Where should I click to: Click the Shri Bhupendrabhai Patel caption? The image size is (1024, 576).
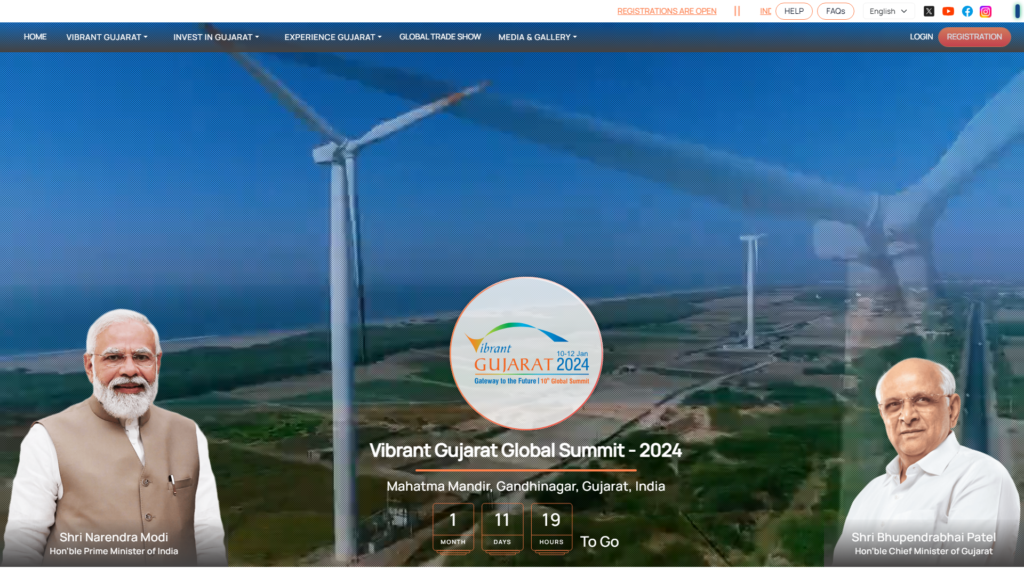coord(923,537)
